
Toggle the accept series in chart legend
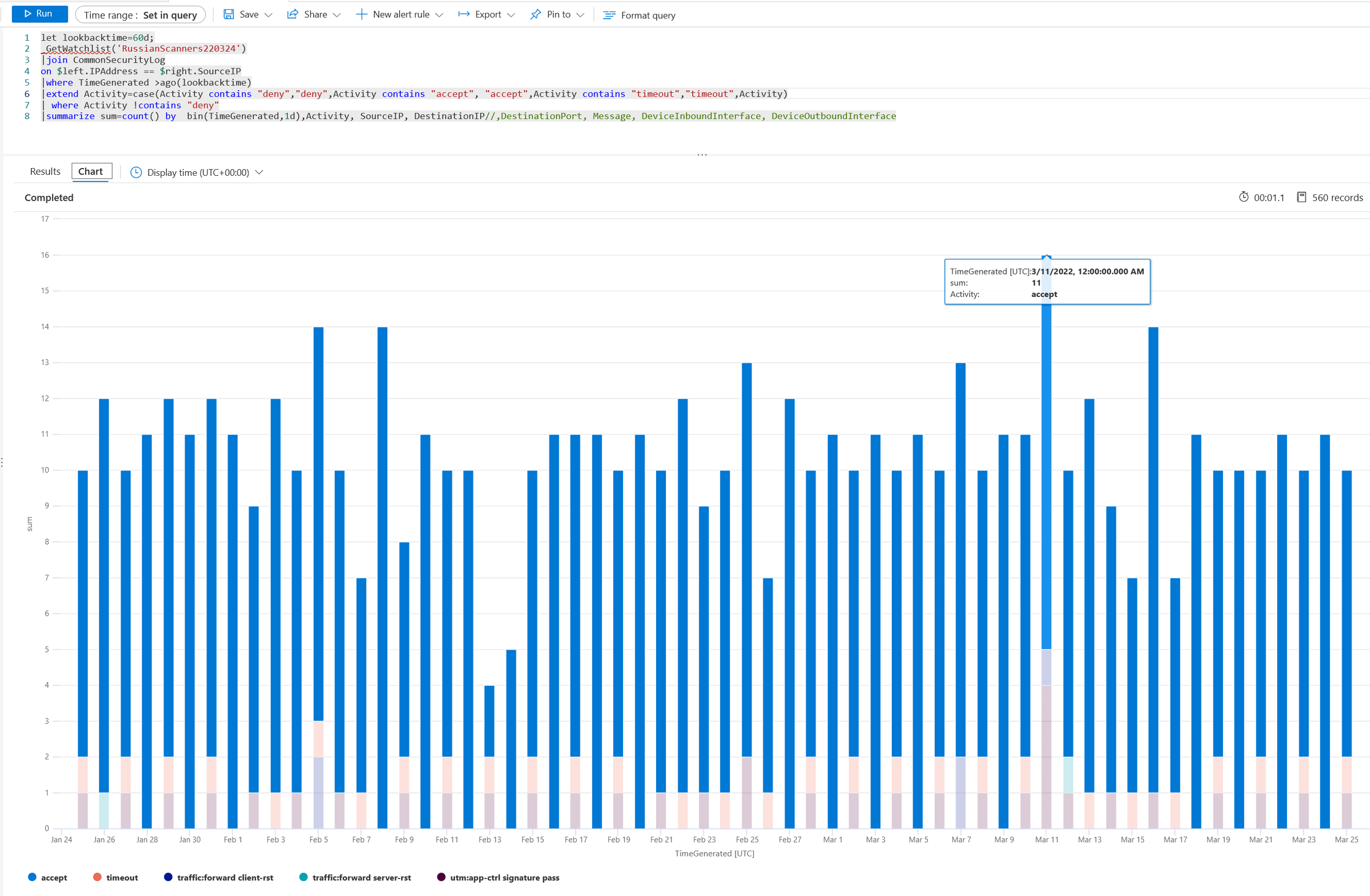coord(47,877)
